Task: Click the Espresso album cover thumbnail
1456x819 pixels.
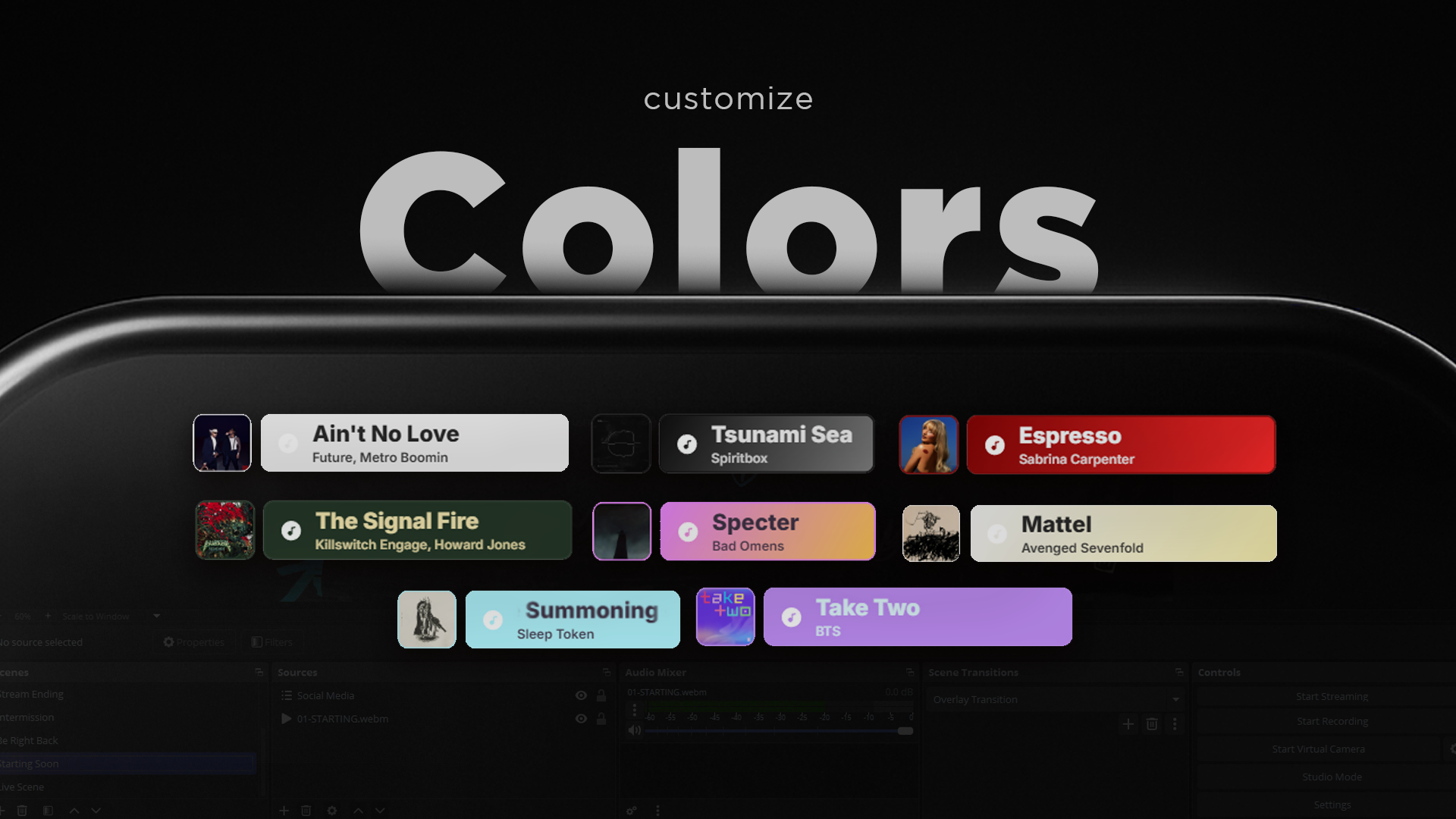Action: pyautogui.click(x=929, y=445)
